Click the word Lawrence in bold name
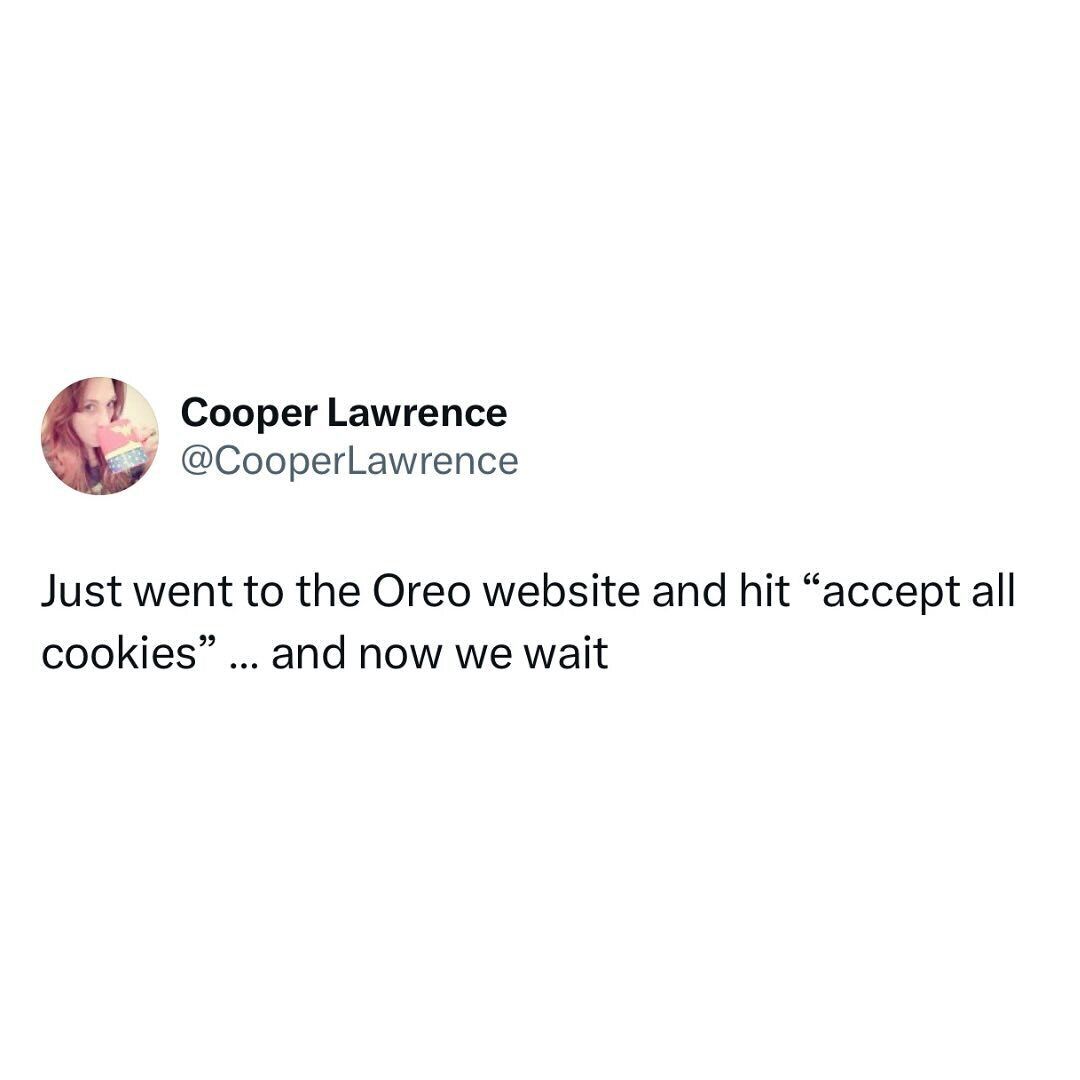 [417, 413]
